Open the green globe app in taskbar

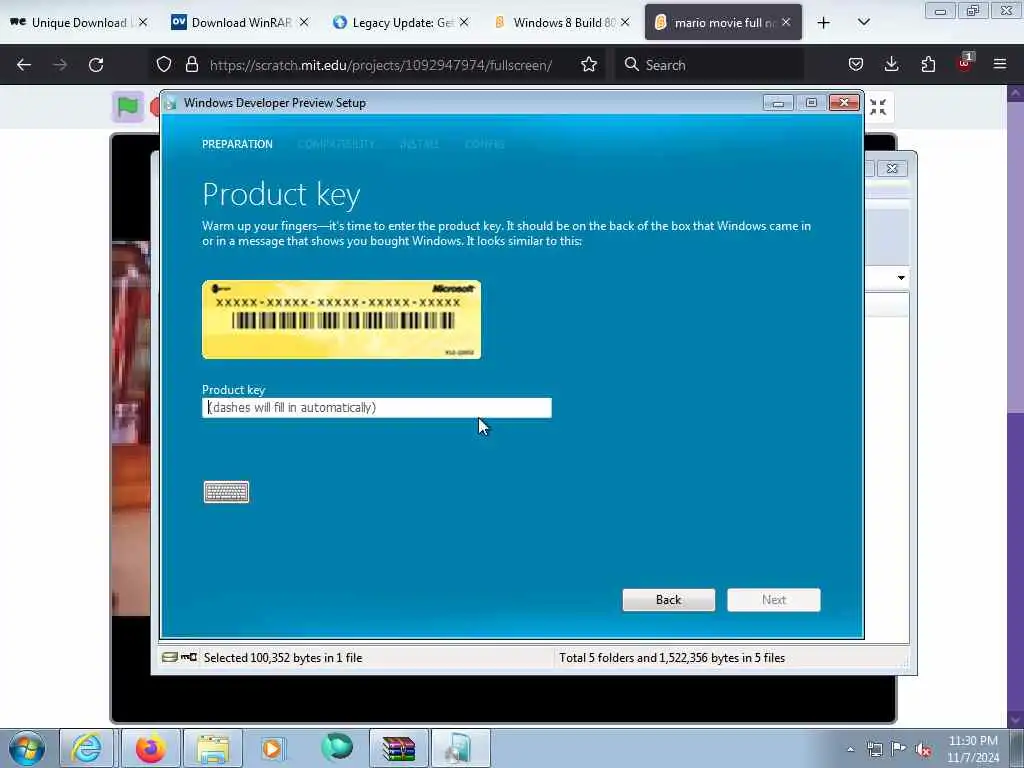pyautogui.click(x=337, y=747)
